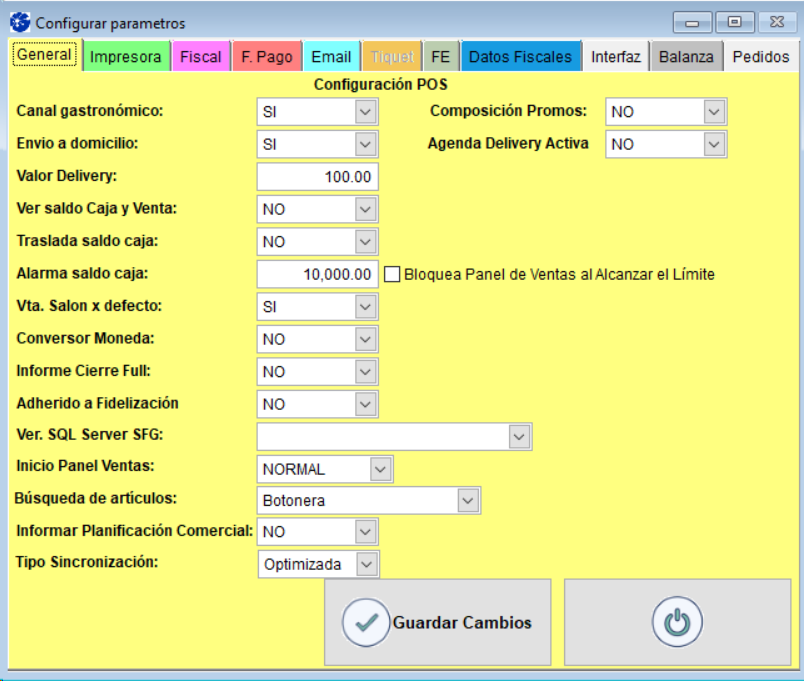Screen dimensions: 804x681
Task: Open the Fiscal tab
Action: pyautogui.click(x=201, y=57)
